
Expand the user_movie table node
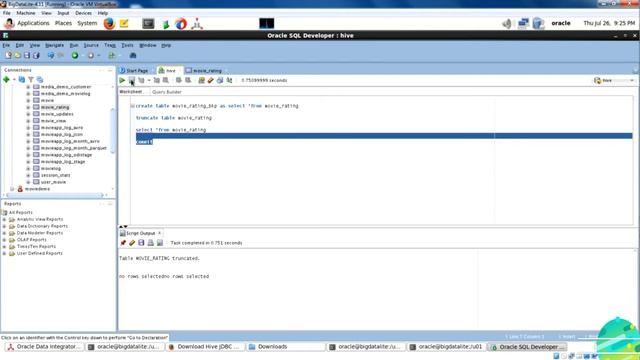[x=28, y=182]
